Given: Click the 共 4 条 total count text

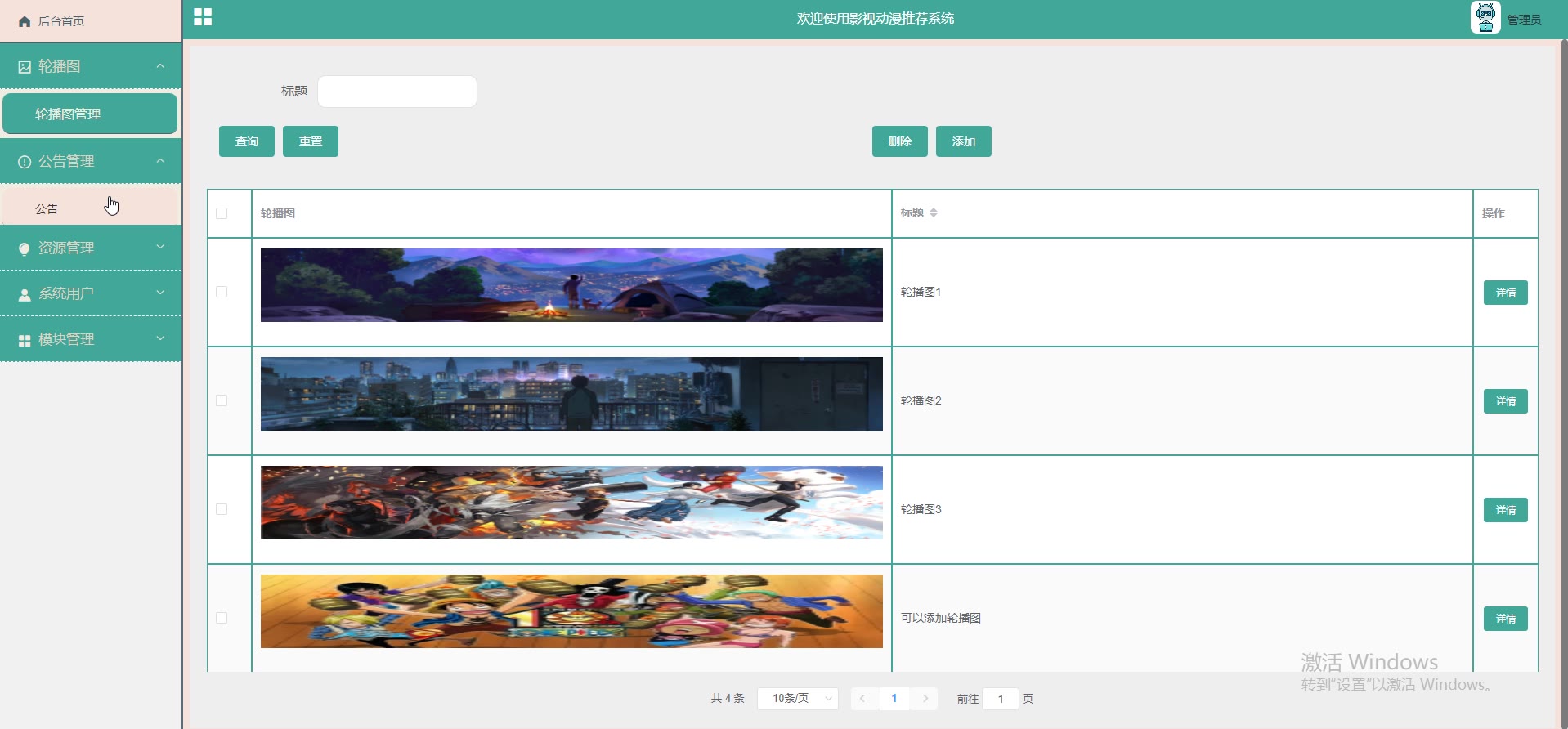Looking at the screenshot, I should pyautogui.click(x=728, y=699).
